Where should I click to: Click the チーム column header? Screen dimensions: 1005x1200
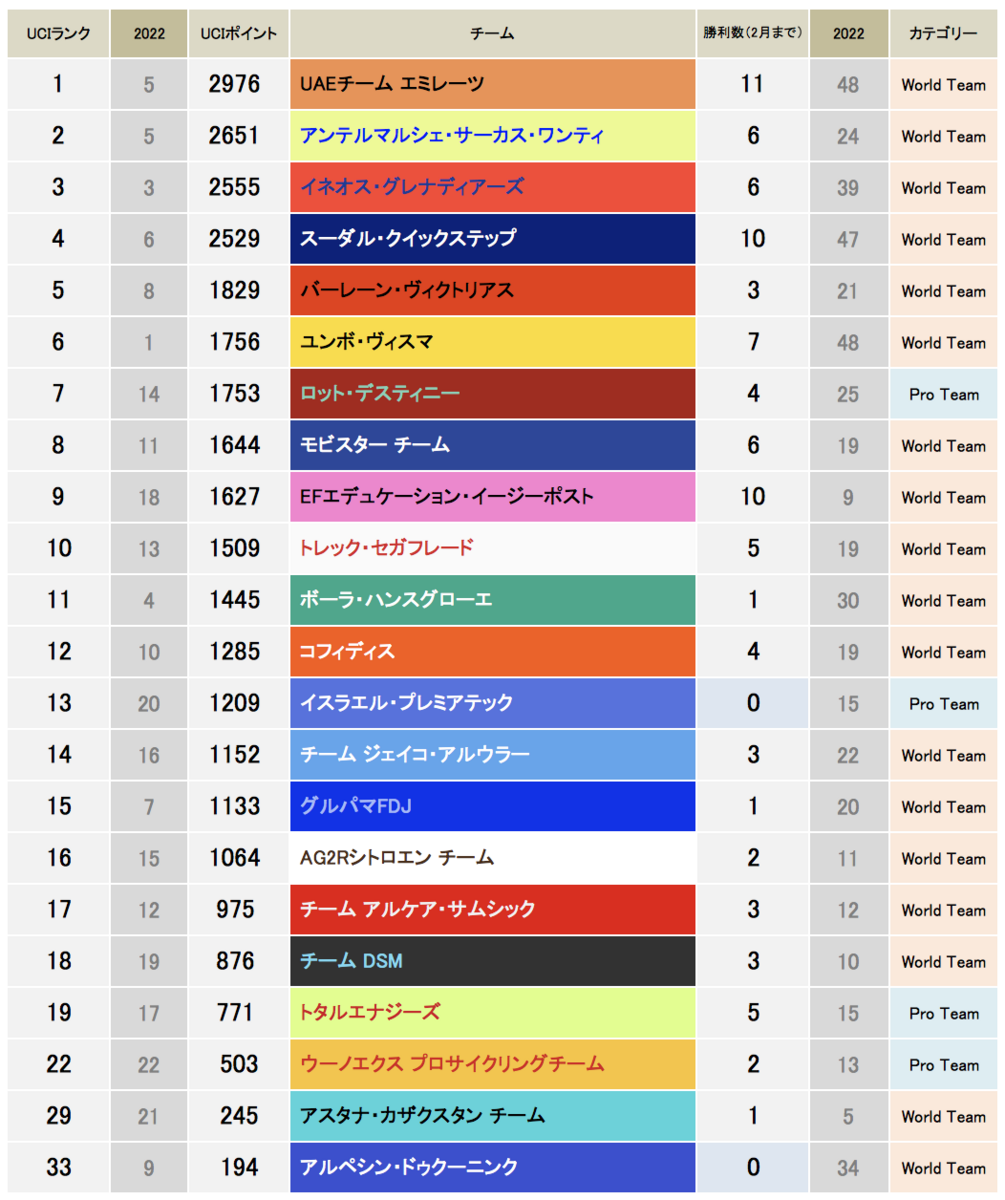click(x=492, y=33)
